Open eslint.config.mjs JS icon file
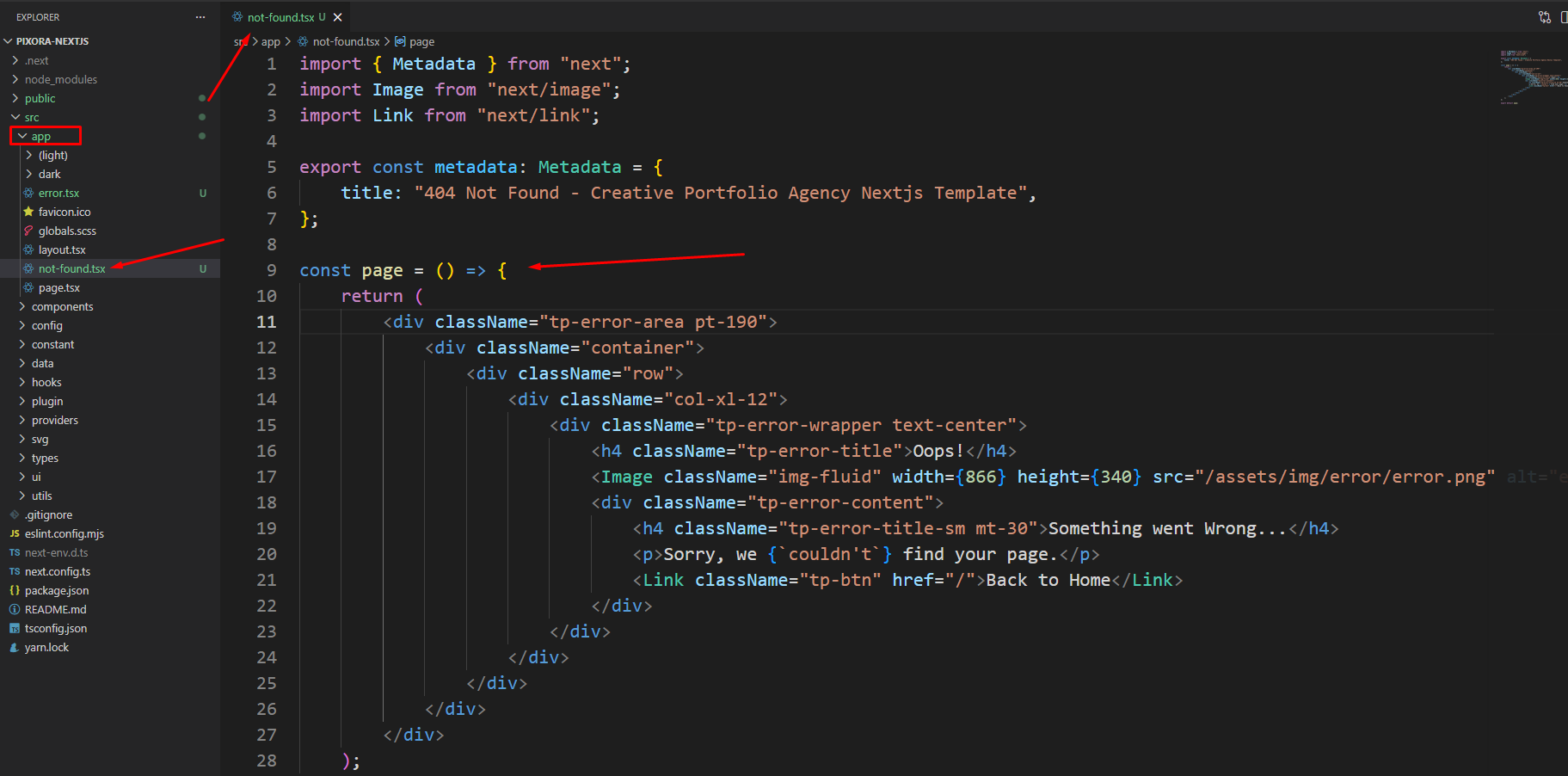Image resolution: width=1568 pixels, height=776 pixels. 15,533
